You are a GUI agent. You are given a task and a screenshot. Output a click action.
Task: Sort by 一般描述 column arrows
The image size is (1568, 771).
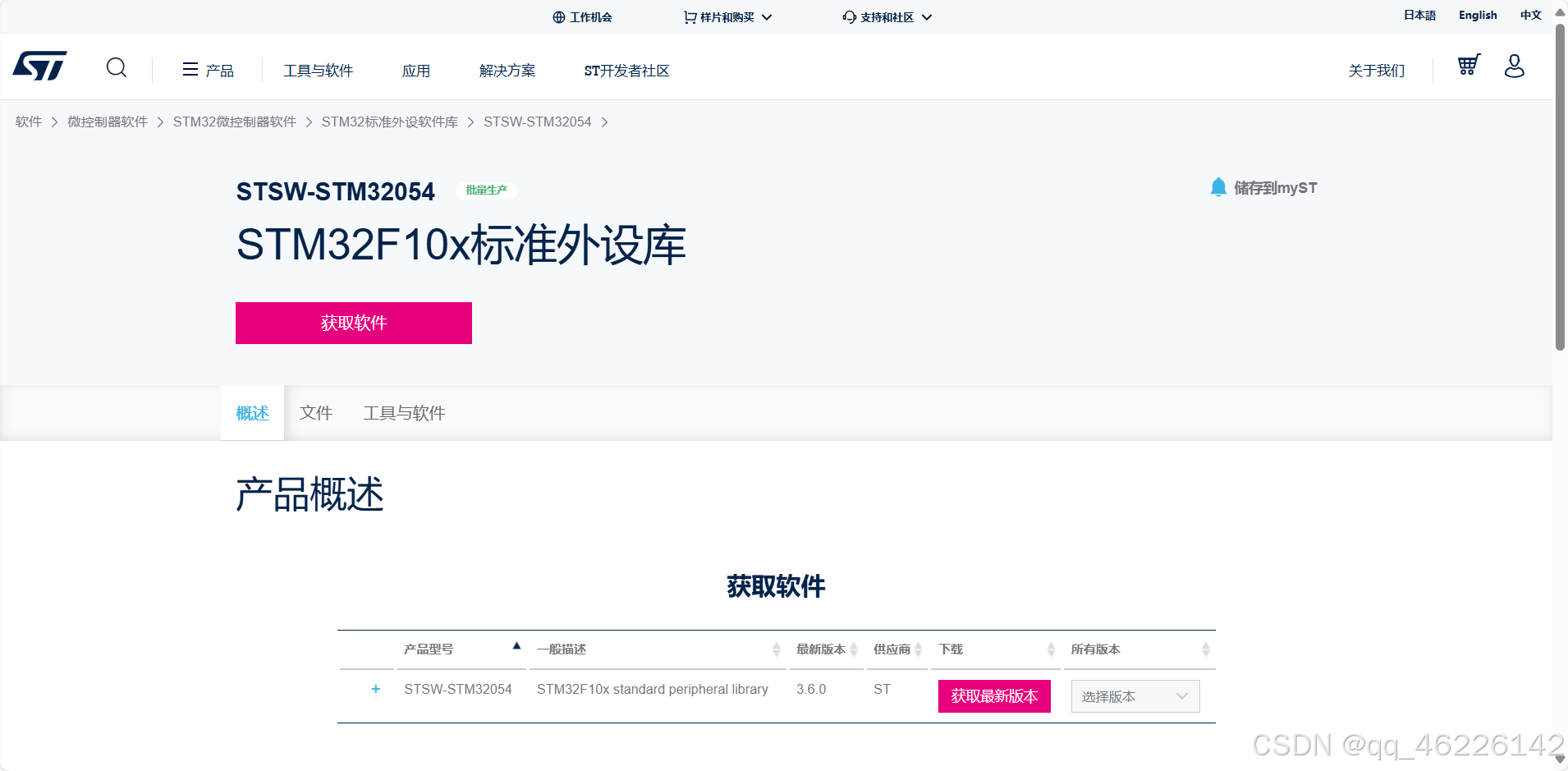[x=777, y=649]
